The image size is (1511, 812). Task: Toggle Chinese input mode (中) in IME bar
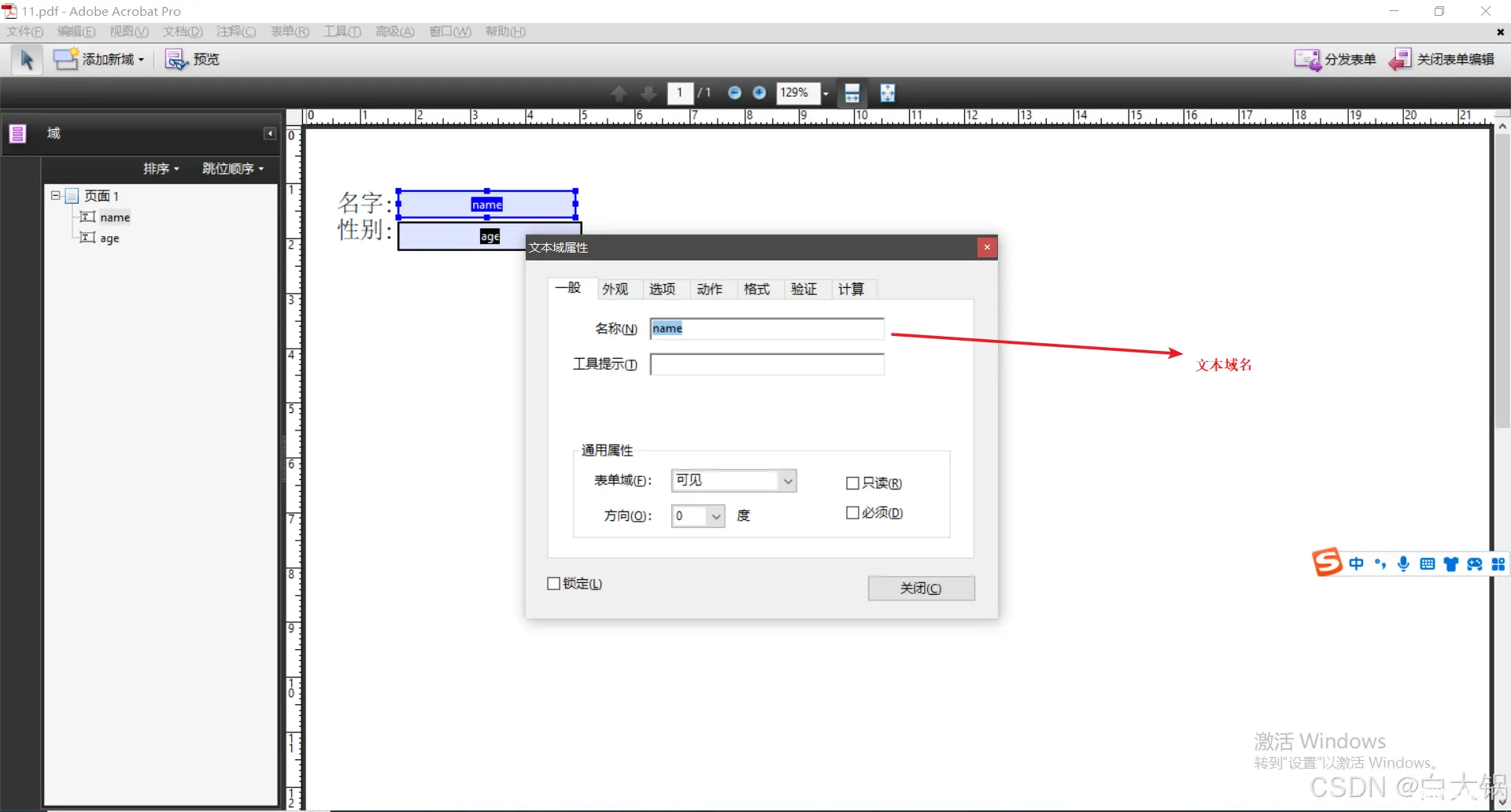pos(1357,564)
